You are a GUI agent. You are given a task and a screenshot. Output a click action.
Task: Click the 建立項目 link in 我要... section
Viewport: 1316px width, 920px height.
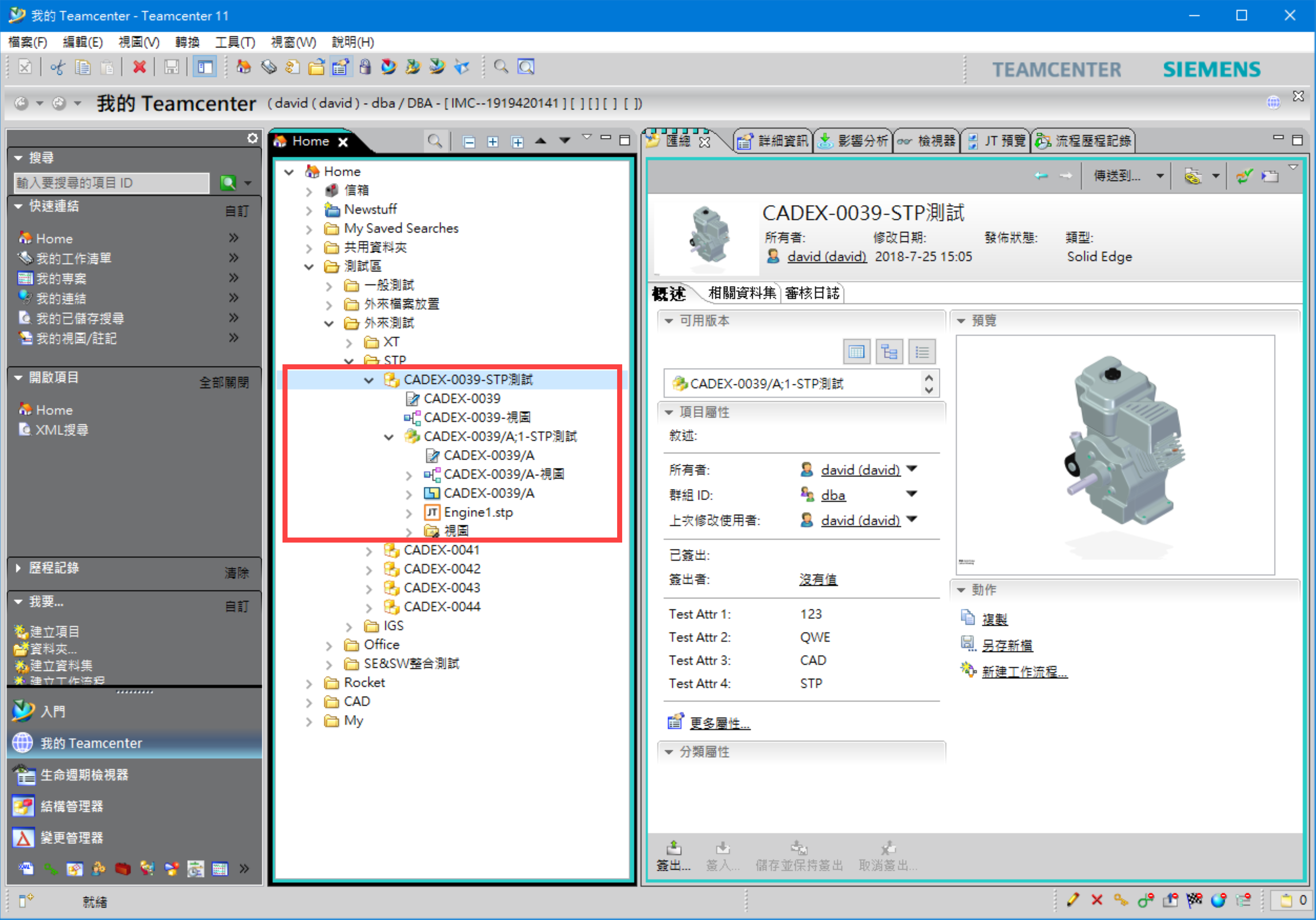55,632
